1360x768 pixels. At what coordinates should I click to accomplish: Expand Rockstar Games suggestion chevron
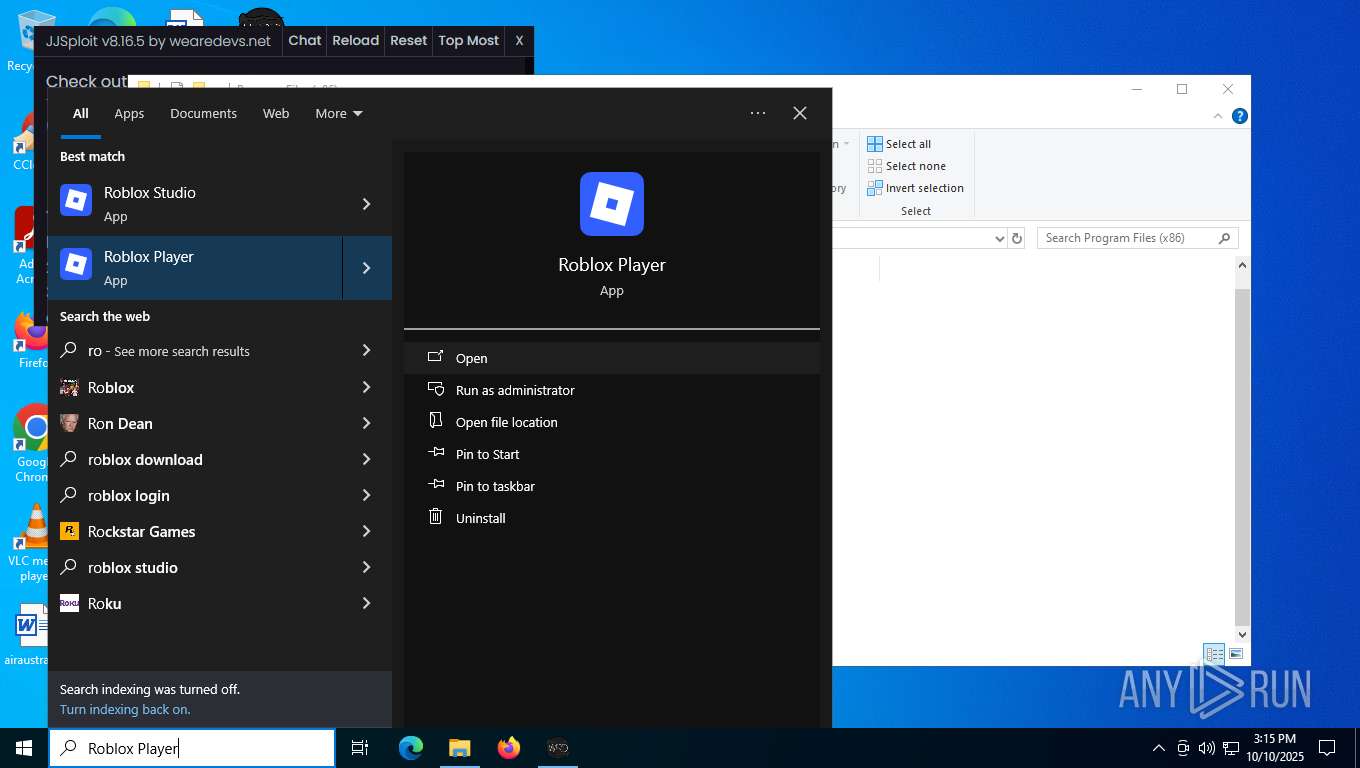click(x=367, y=531)
